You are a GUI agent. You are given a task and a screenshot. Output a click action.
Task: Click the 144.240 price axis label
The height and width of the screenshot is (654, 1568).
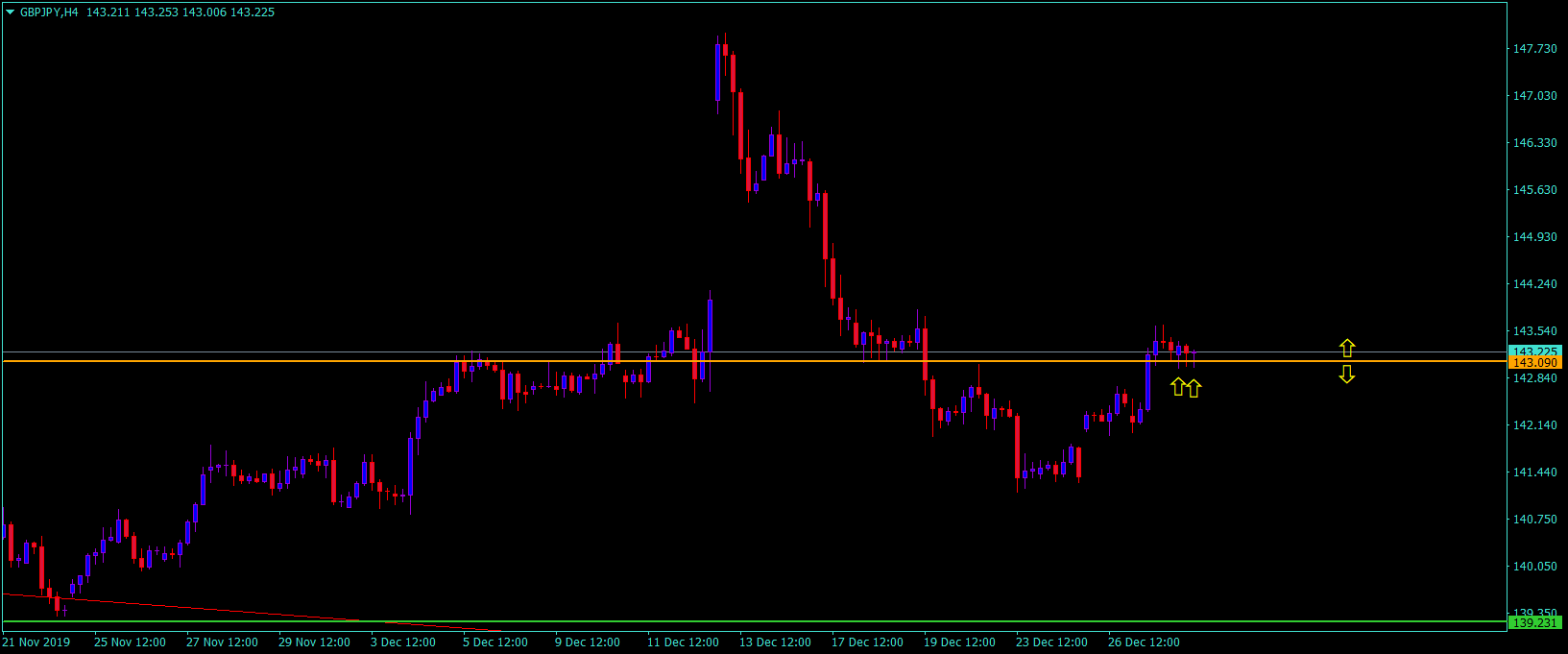pos(1535,284)
